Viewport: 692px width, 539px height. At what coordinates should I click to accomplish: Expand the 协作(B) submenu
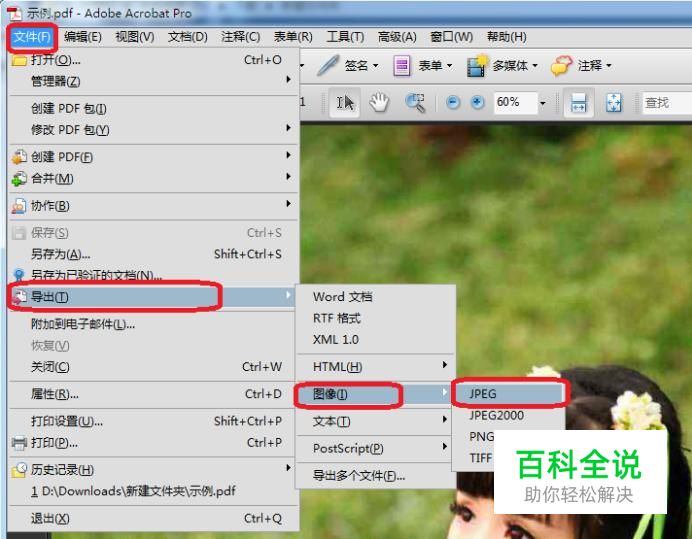152,206
